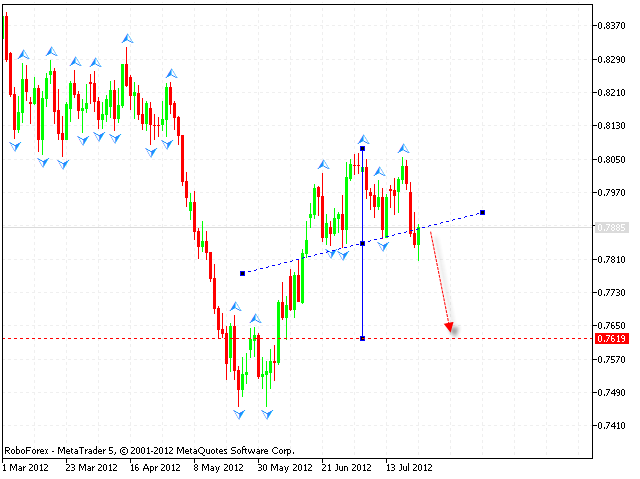Click the 13 Jul 2012 date label
Screen dimensions: 640x479
[x=409, y=468]
